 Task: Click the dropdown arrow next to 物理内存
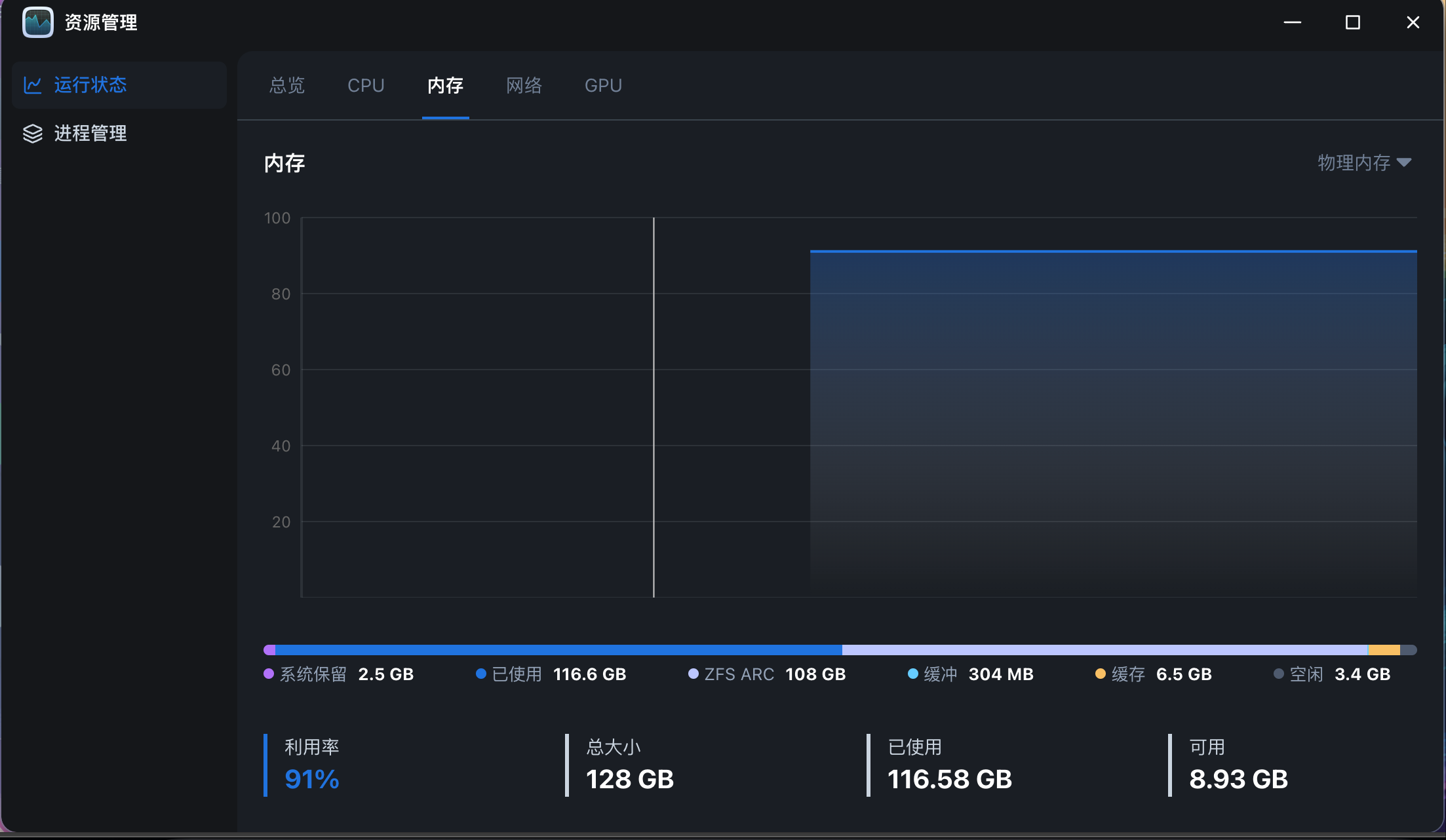click(1404, 162)
